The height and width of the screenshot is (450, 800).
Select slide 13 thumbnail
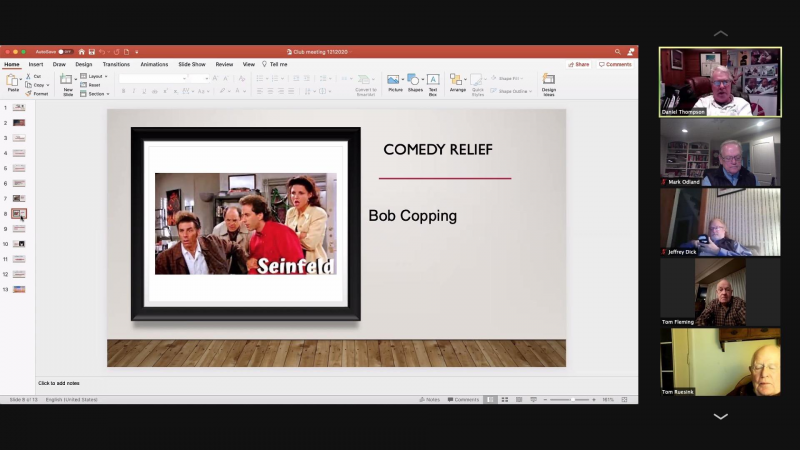(x=19, y=289)
